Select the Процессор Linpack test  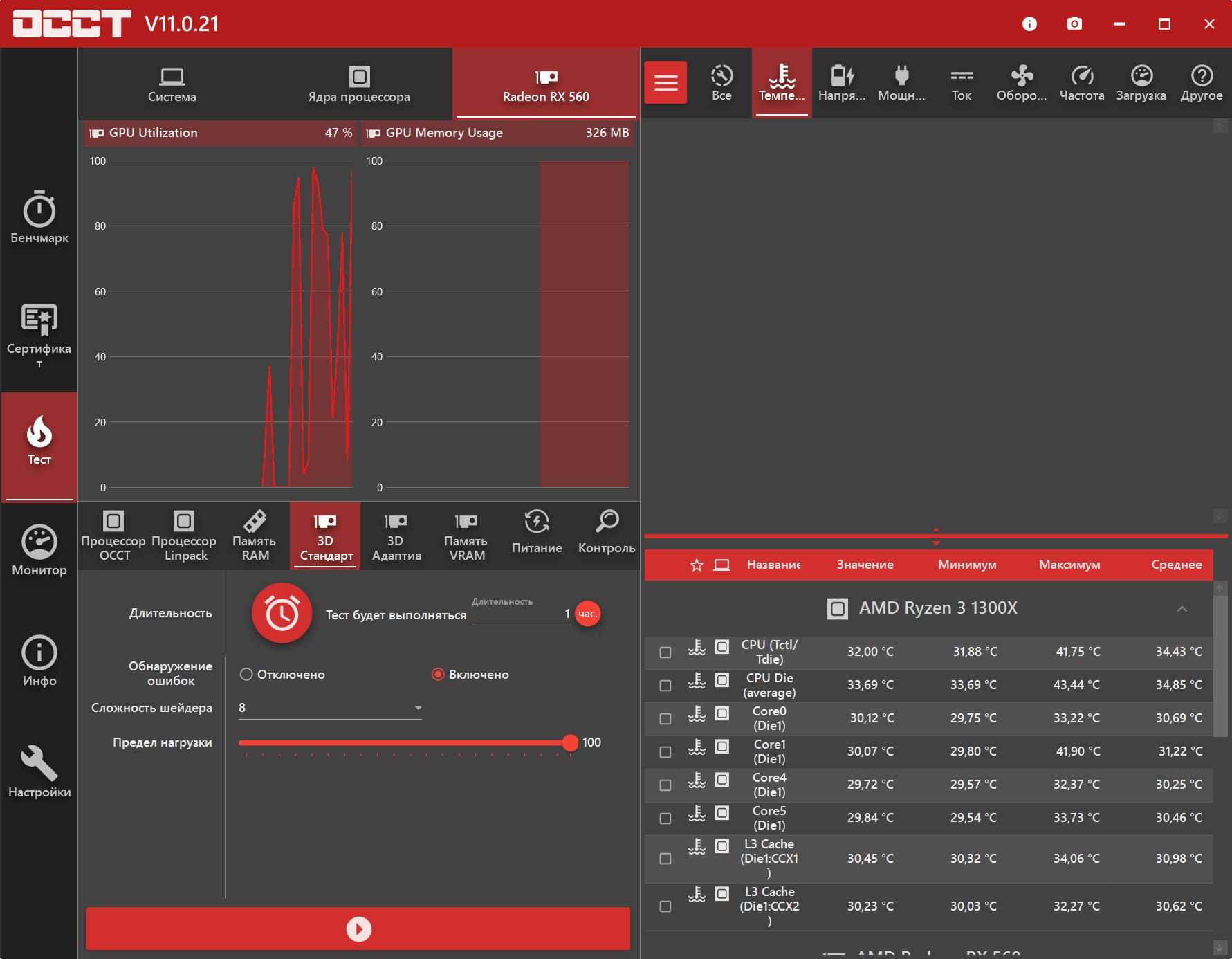(x=185, y=536)
